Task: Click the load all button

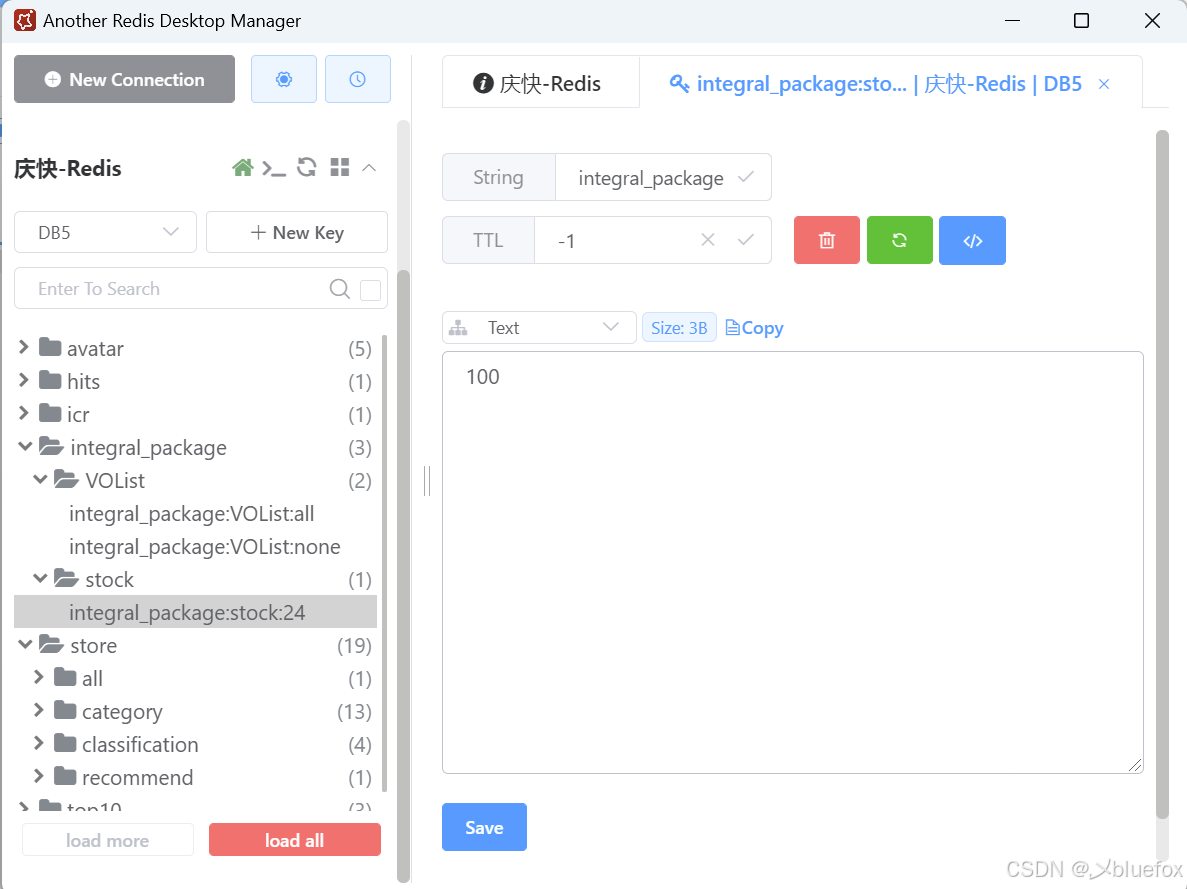Action: tap(294, 840)
